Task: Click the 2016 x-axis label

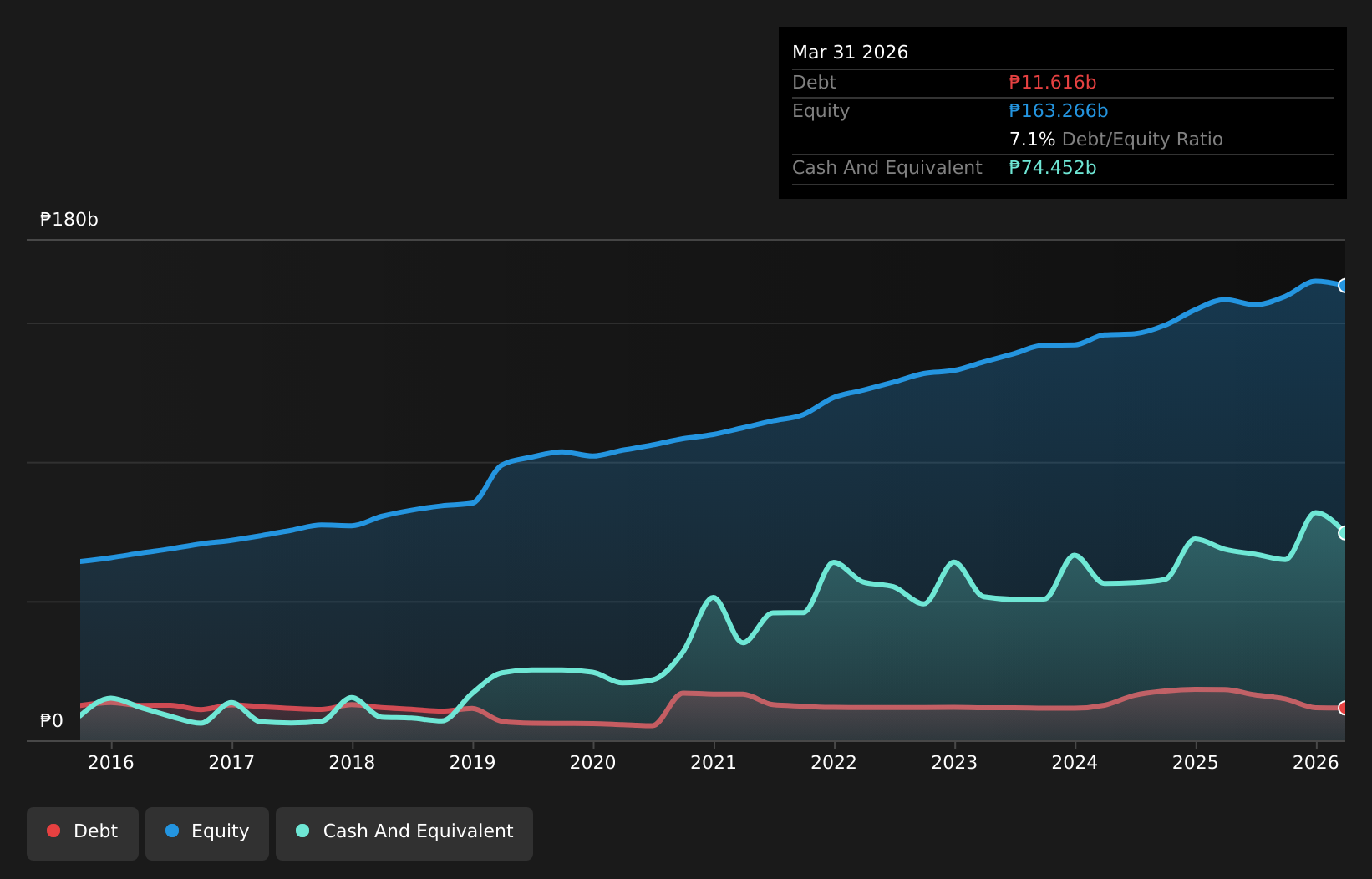Action: coord(111,762)
